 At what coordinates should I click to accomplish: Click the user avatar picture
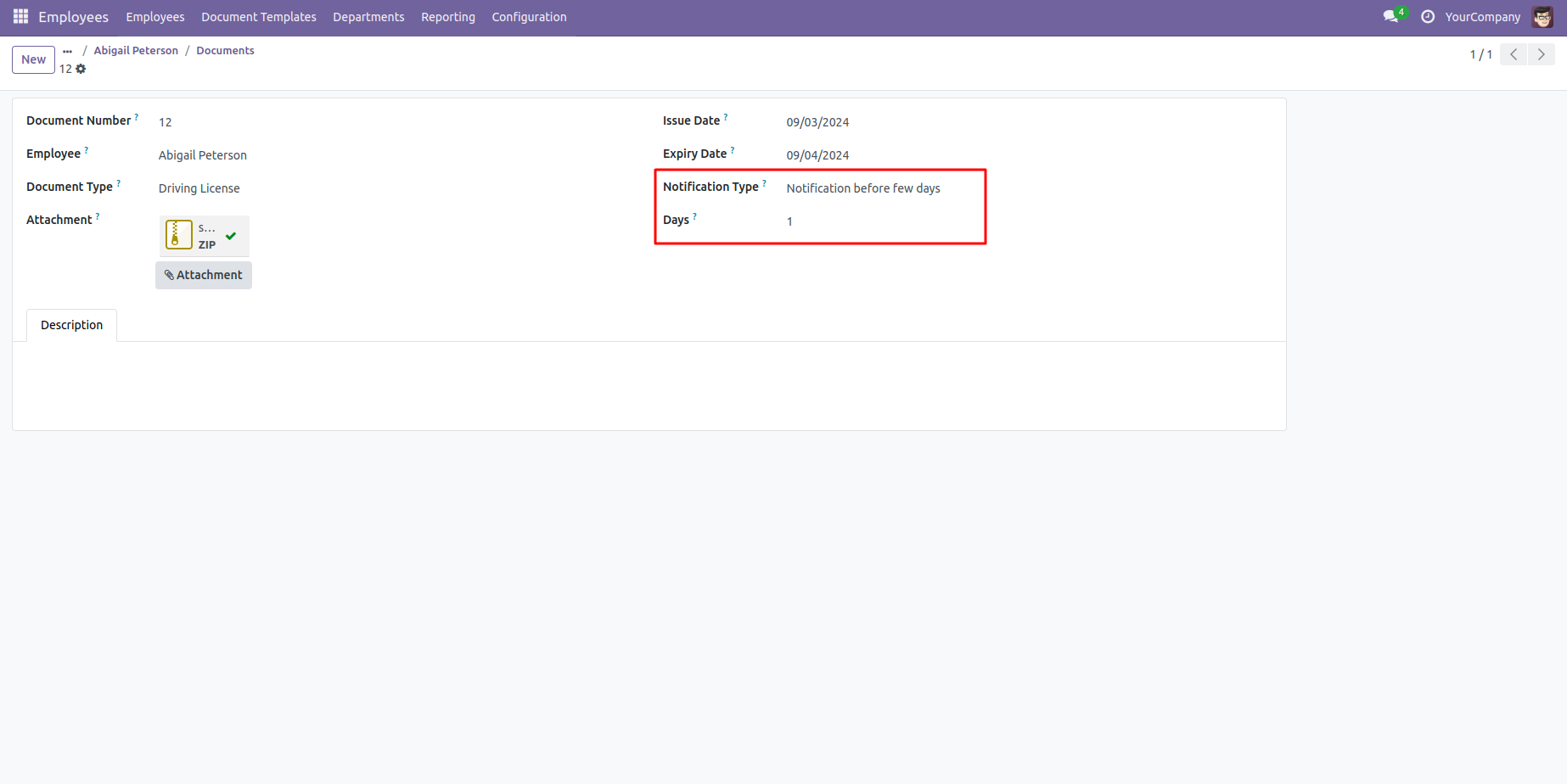(1542, 17)
